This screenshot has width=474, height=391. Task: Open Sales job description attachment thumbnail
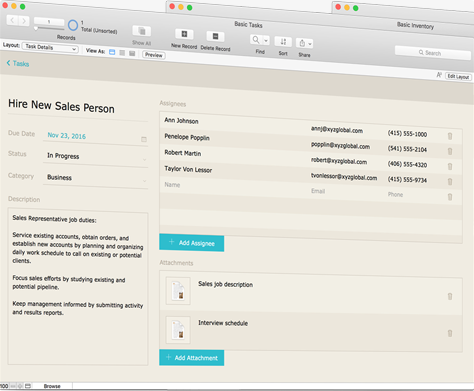(178, 291)
